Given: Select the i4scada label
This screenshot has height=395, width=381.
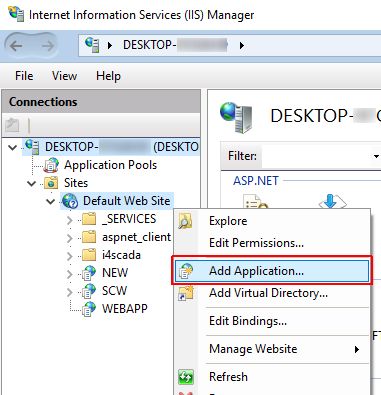Looking at the screenshot, I should coord(121,255).
